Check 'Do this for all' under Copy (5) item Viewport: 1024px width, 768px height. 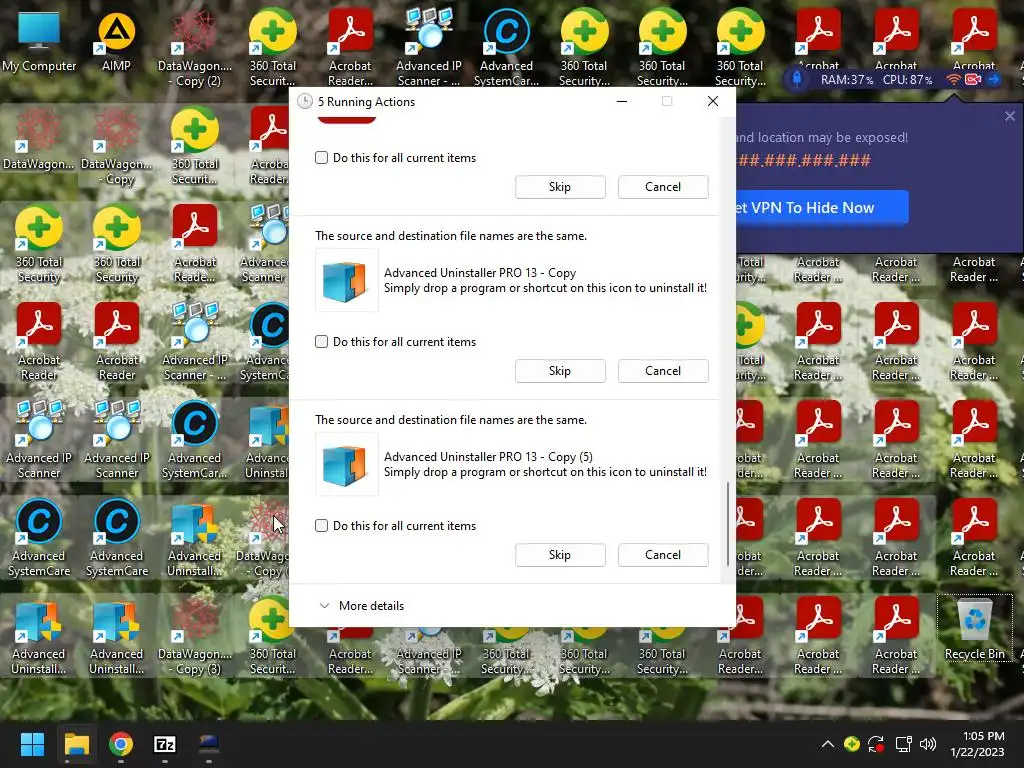321,526
